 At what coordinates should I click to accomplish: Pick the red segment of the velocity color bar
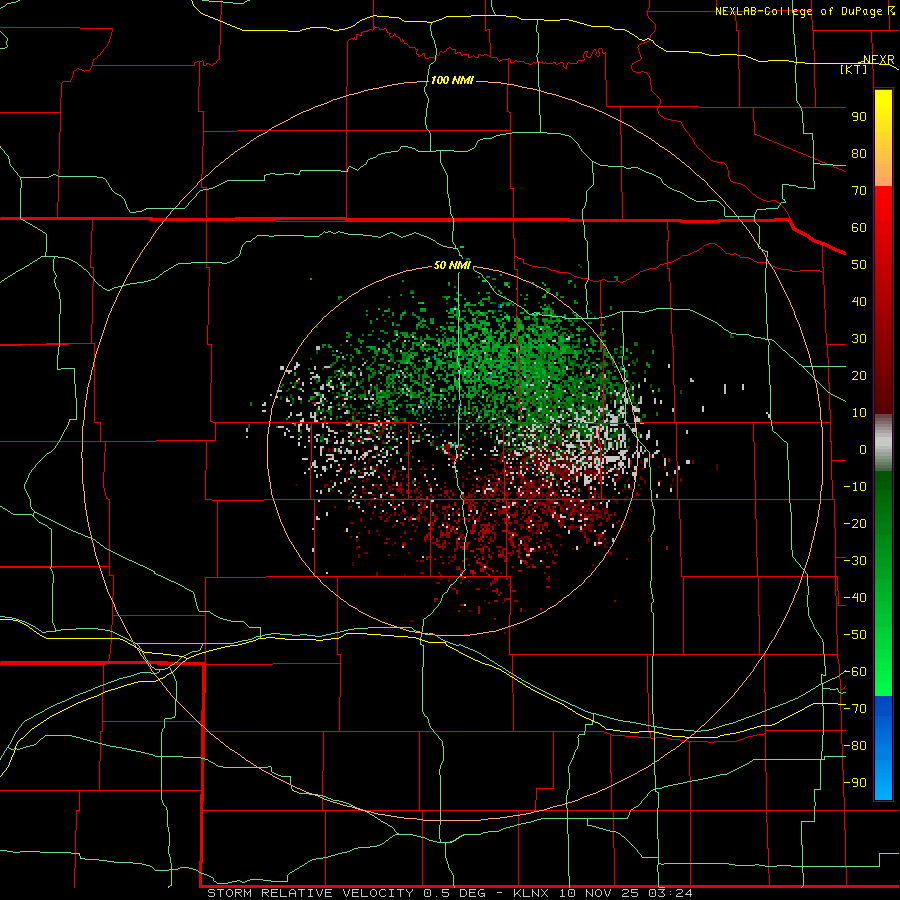[883, 300]
